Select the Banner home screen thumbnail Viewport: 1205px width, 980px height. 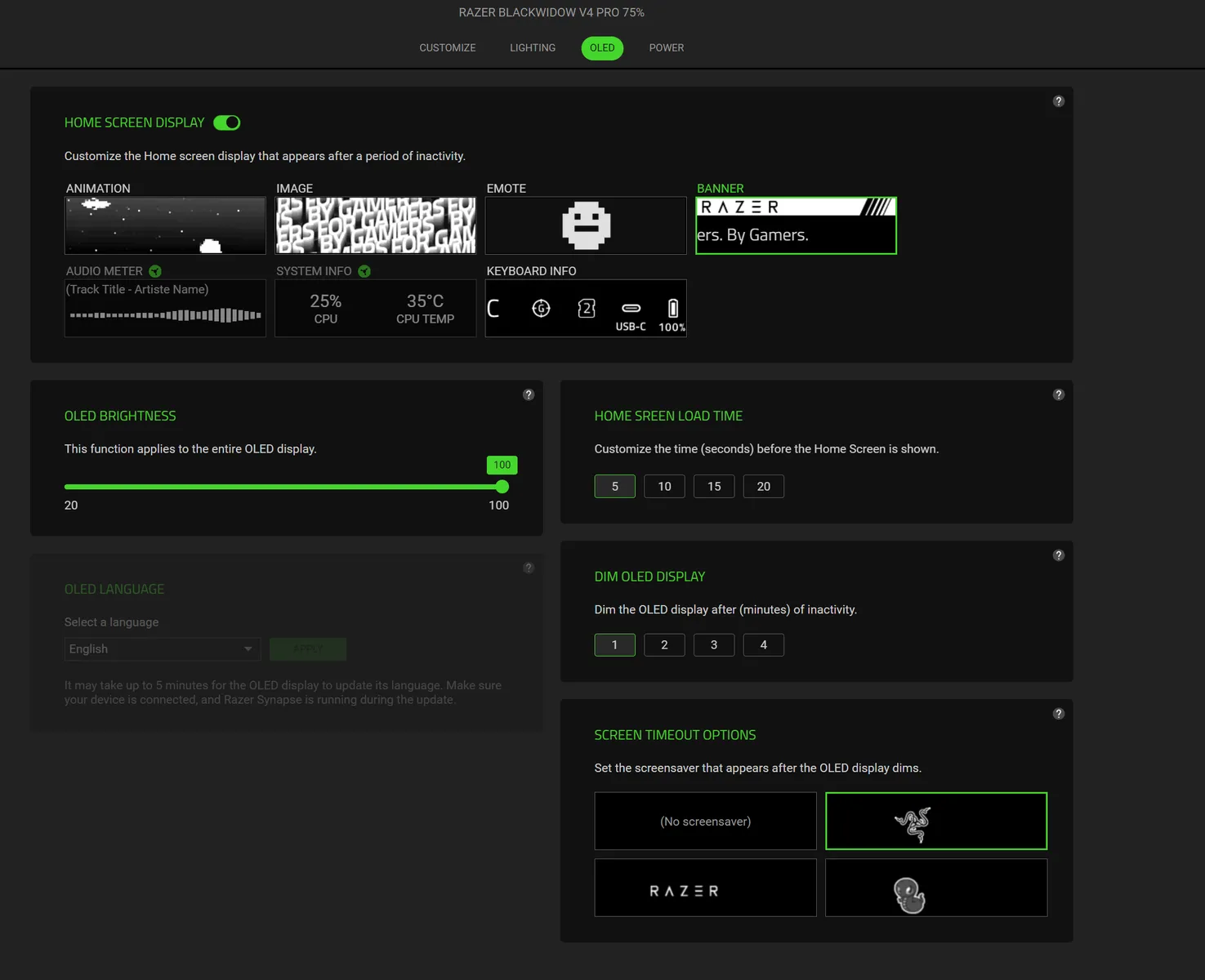tap(796, 225)
